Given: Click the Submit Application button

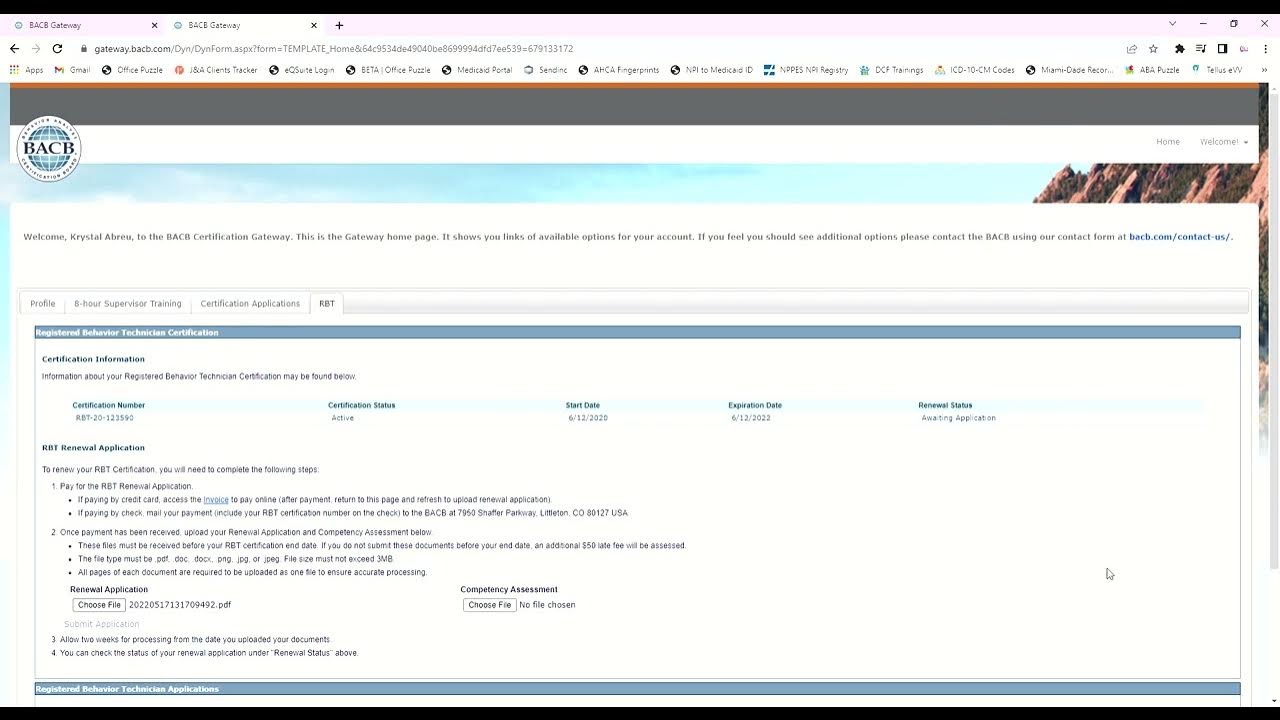Looking at the screenshot, I should click(x=102, y=624).
